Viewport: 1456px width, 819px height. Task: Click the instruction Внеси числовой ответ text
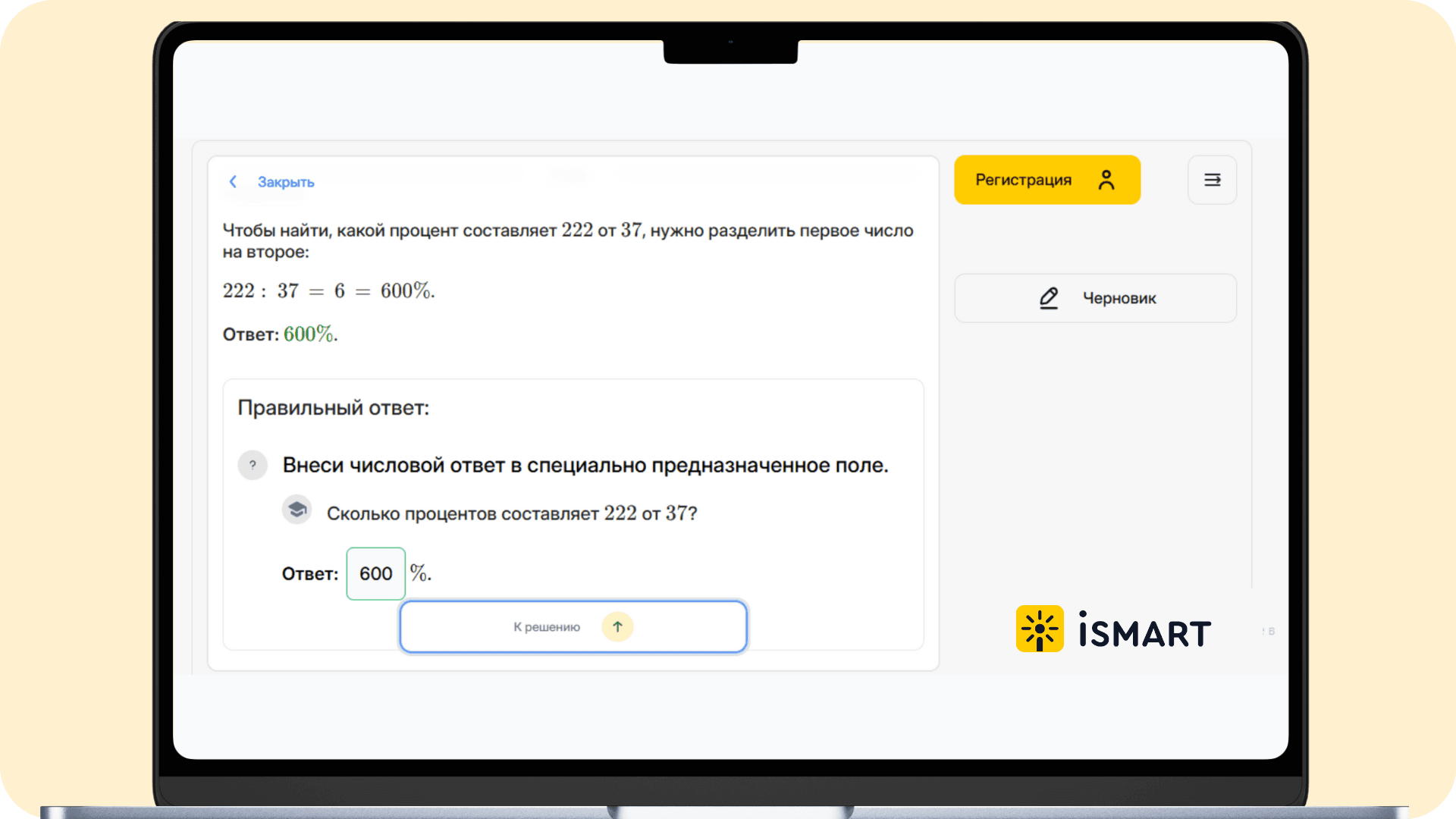click(585, 465)
